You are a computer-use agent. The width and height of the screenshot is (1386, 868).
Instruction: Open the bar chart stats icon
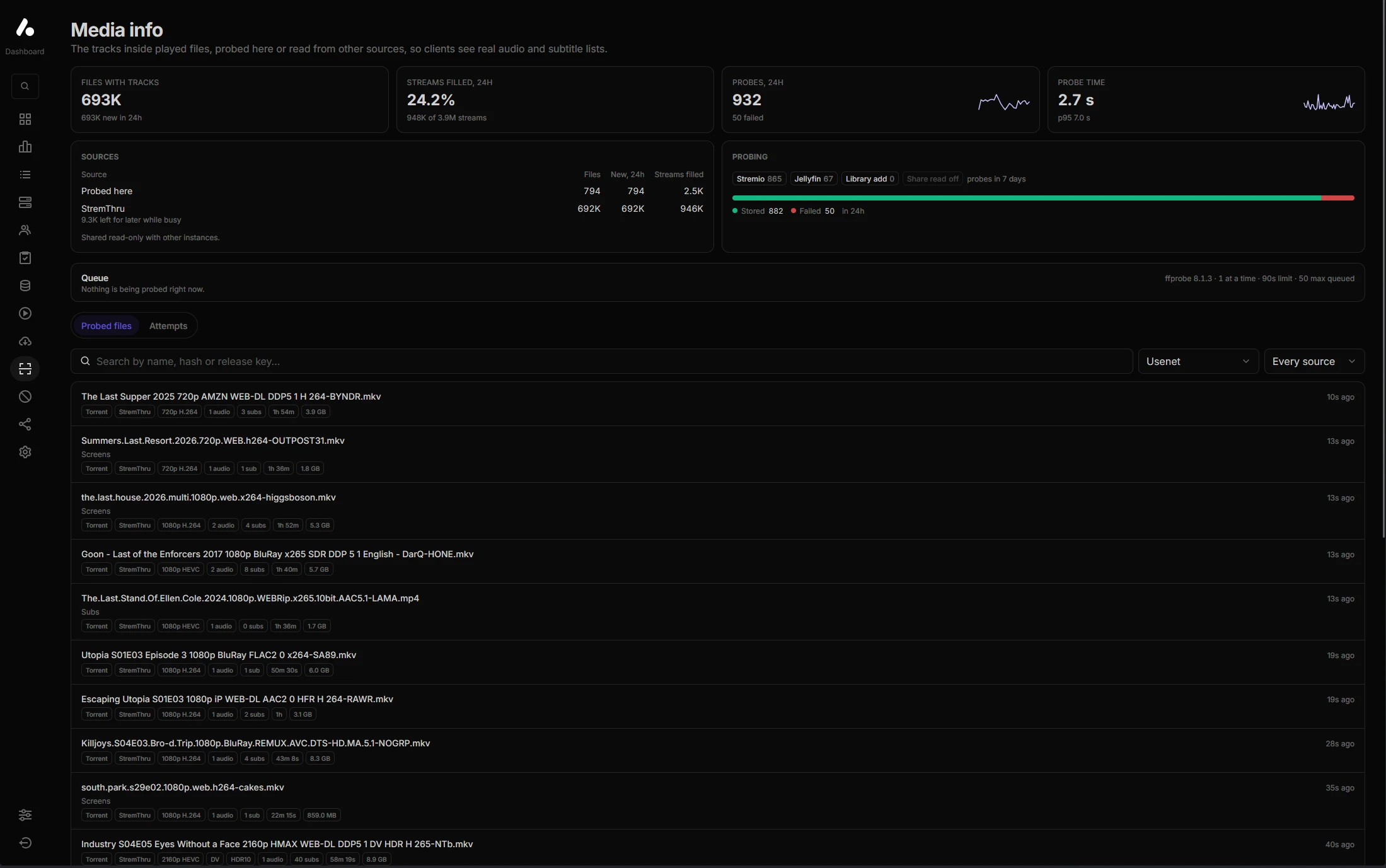click(x=25, y=147)
